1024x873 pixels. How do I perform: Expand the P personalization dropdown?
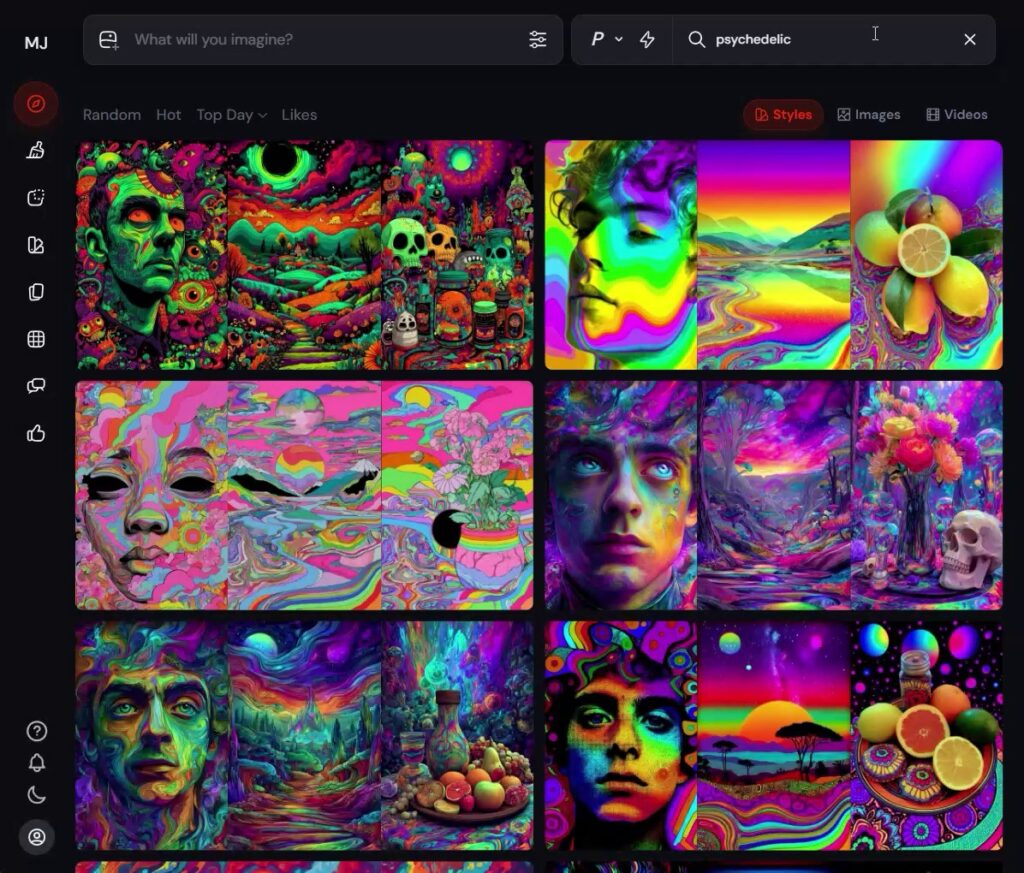tap(605, 39)
